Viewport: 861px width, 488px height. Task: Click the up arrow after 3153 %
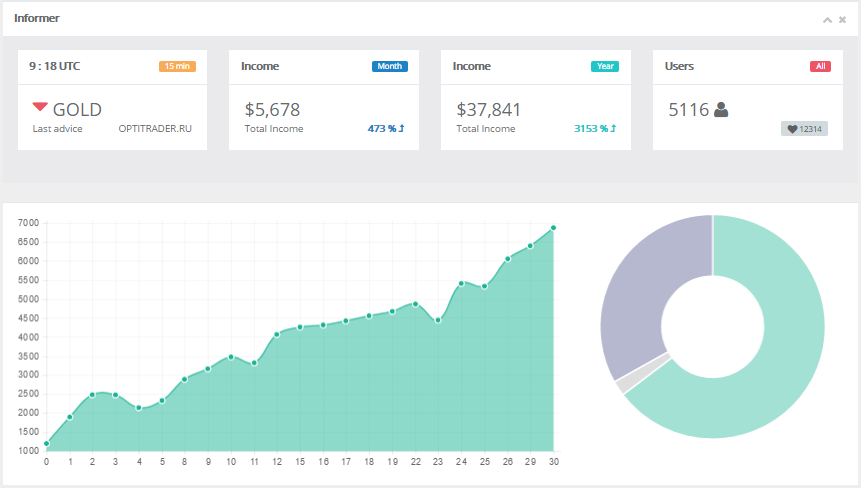coord(613,128)
